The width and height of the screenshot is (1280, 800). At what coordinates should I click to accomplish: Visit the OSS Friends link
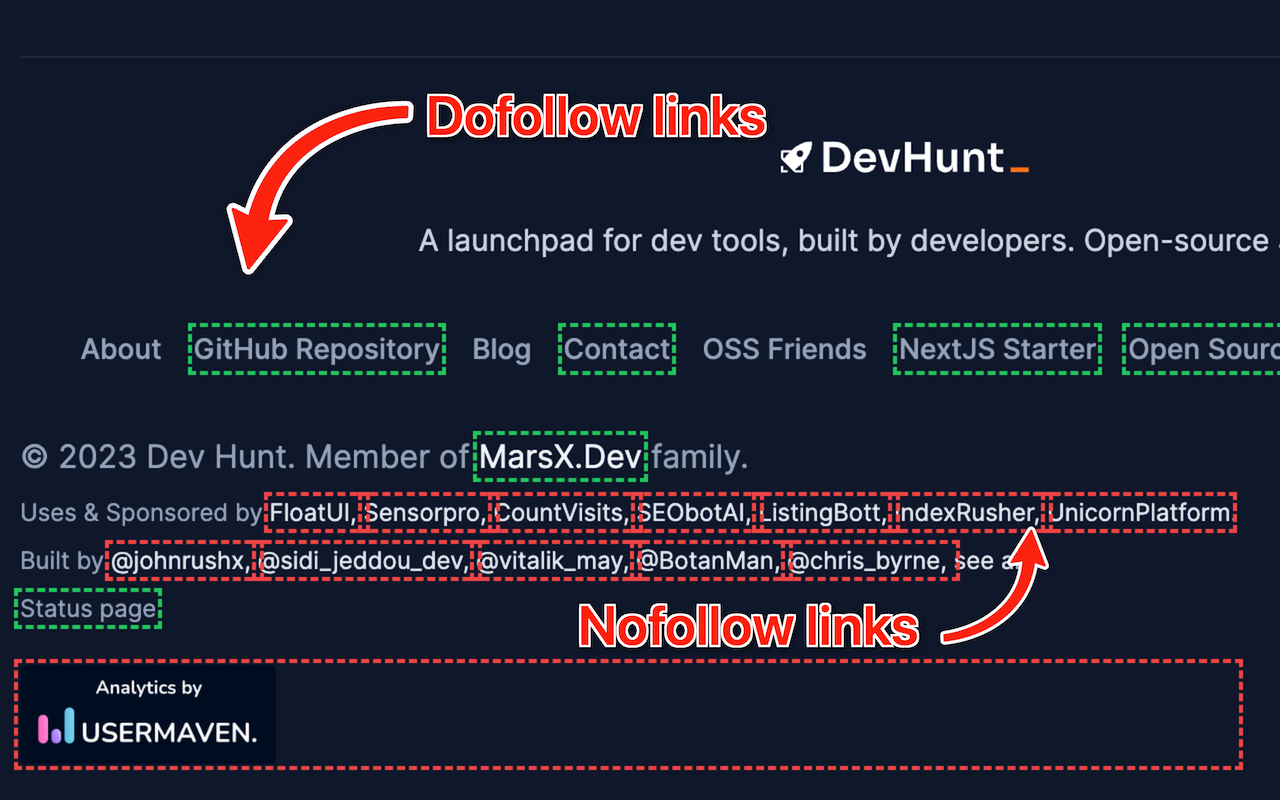pyautogui.click(x=785, y=349)
